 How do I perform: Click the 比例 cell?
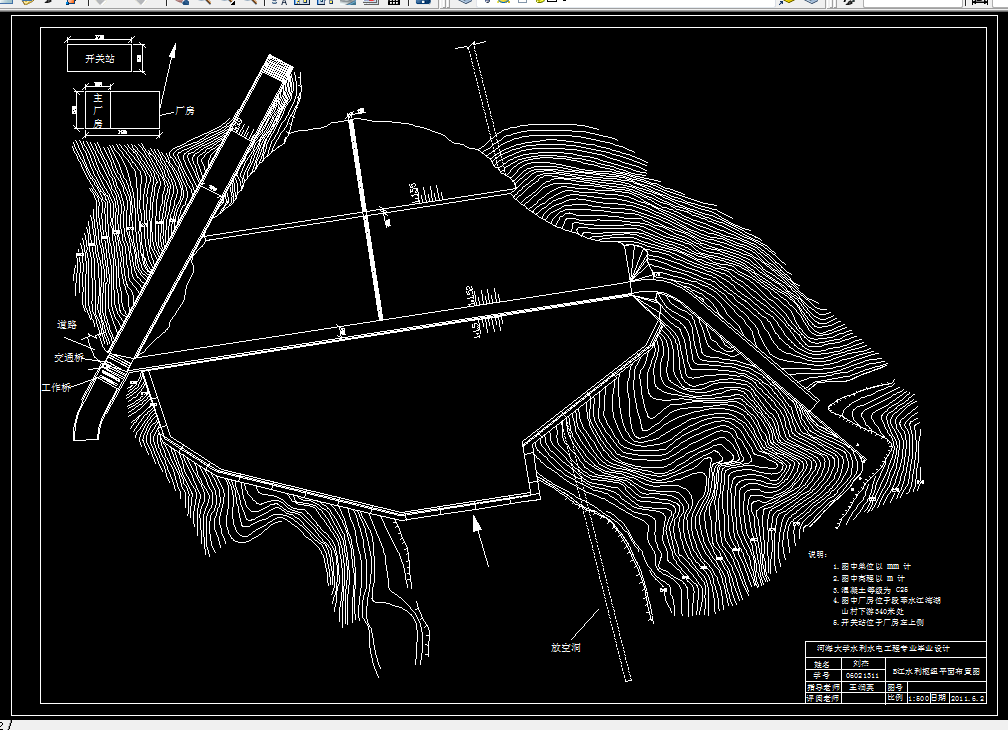click(x=896, y=698)
